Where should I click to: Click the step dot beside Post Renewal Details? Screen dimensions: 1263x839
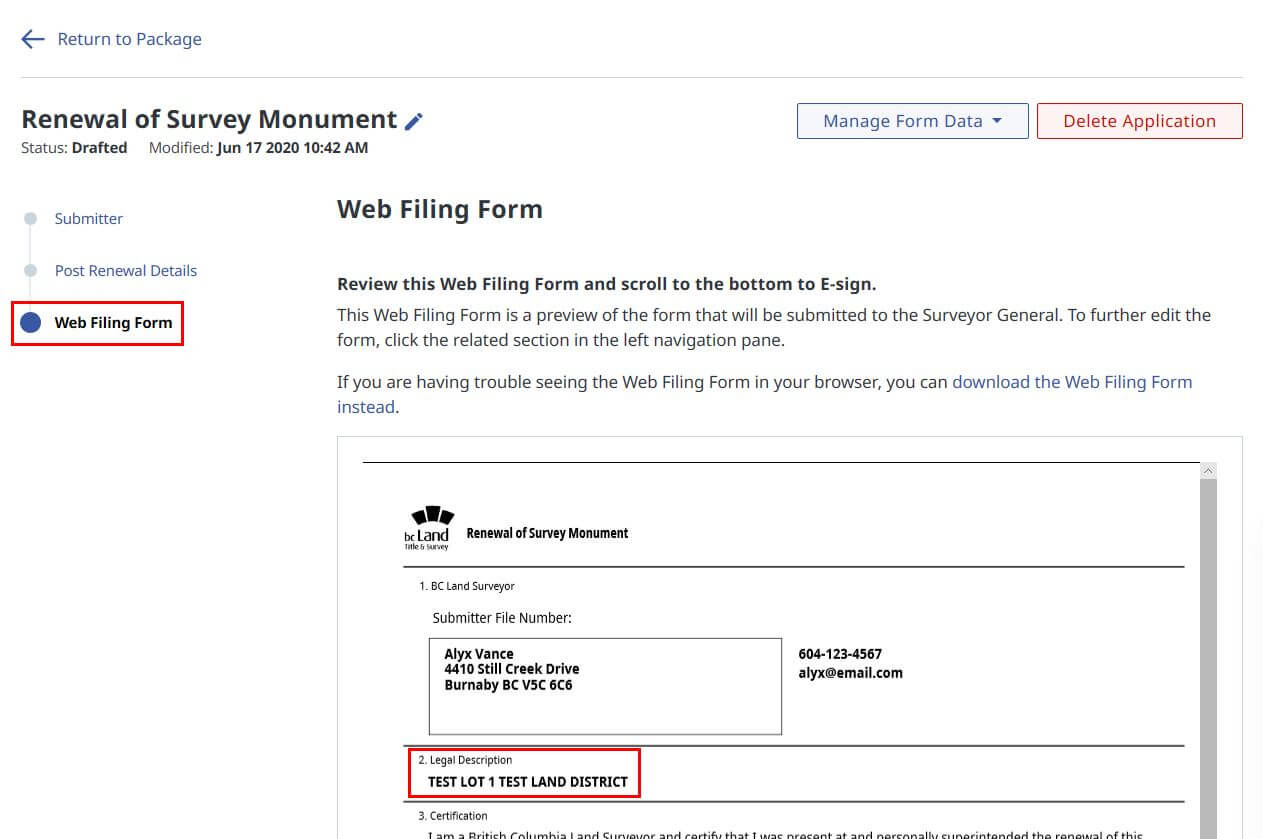pos(31,270)
